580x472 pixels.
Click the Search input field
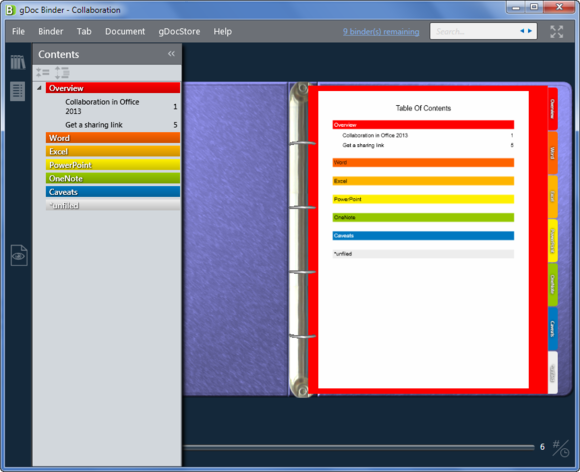click(x=476, y=31)
